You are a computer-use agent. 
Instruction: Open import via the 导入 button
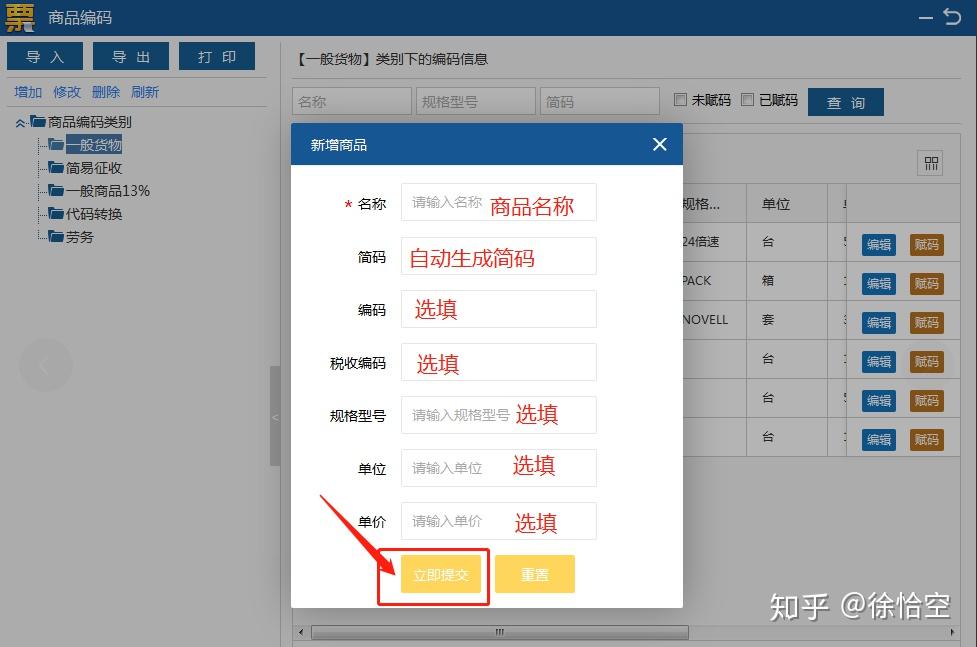[44, 56]
